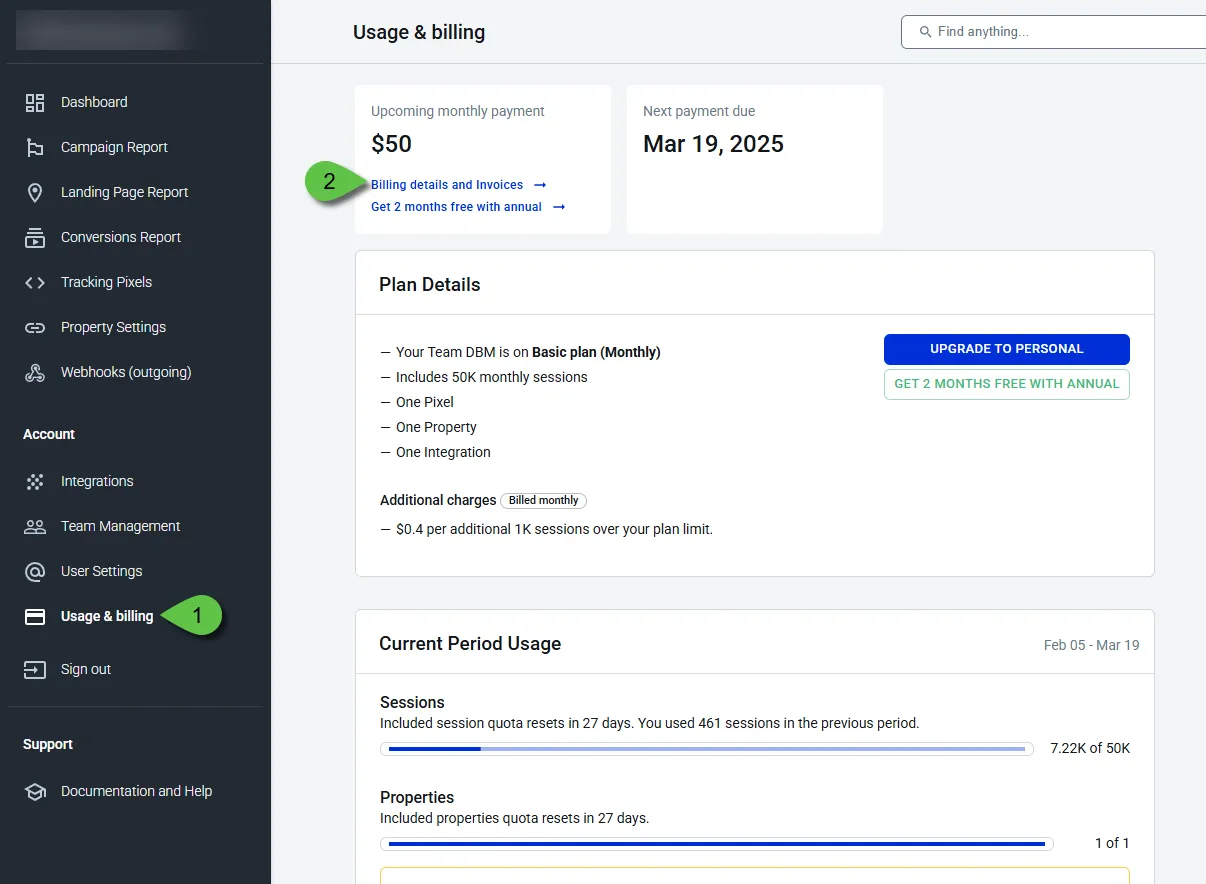This screenshot has width=1206, height=884.
Task: Click the Tracking Pixels code brackets icon
Action: coord(35,282)
